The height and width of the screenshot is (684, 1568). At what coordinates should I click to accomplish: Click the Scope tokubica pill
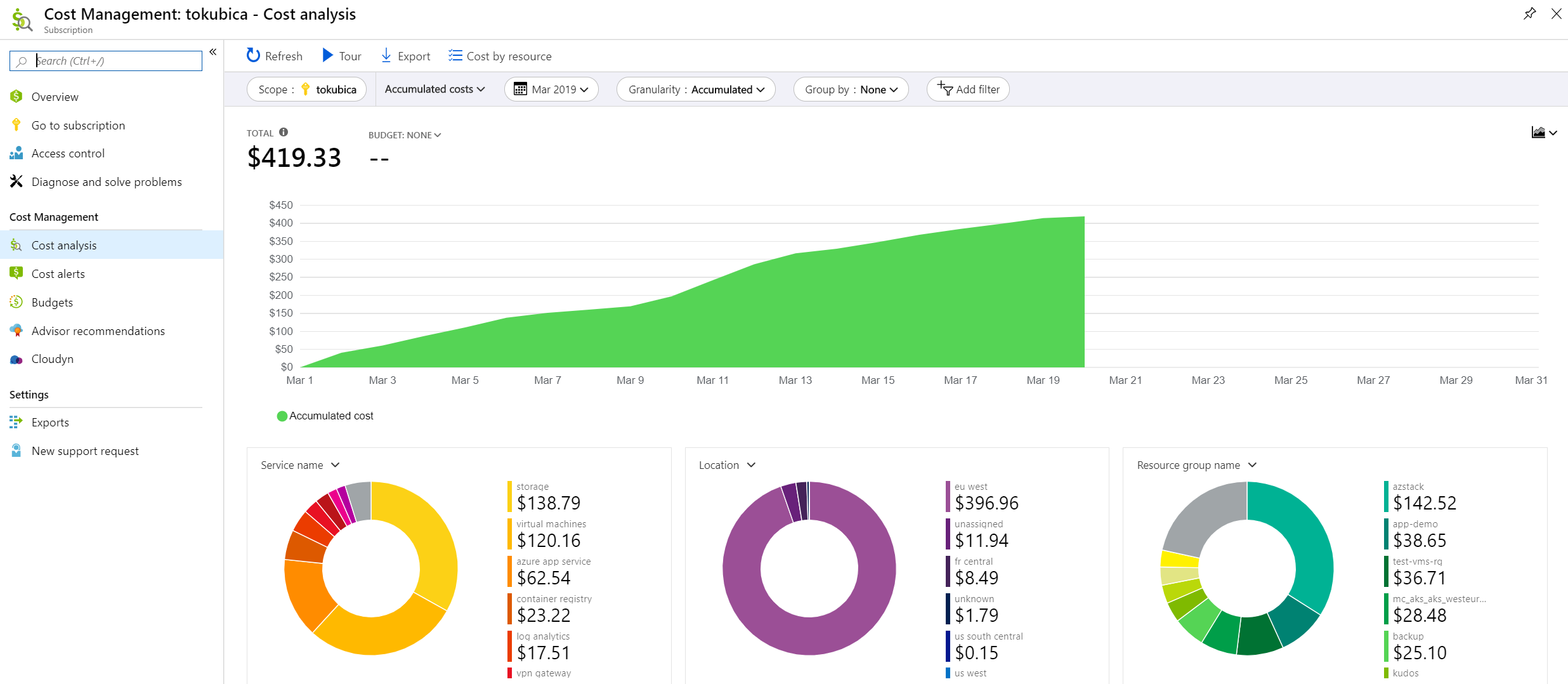306,89
